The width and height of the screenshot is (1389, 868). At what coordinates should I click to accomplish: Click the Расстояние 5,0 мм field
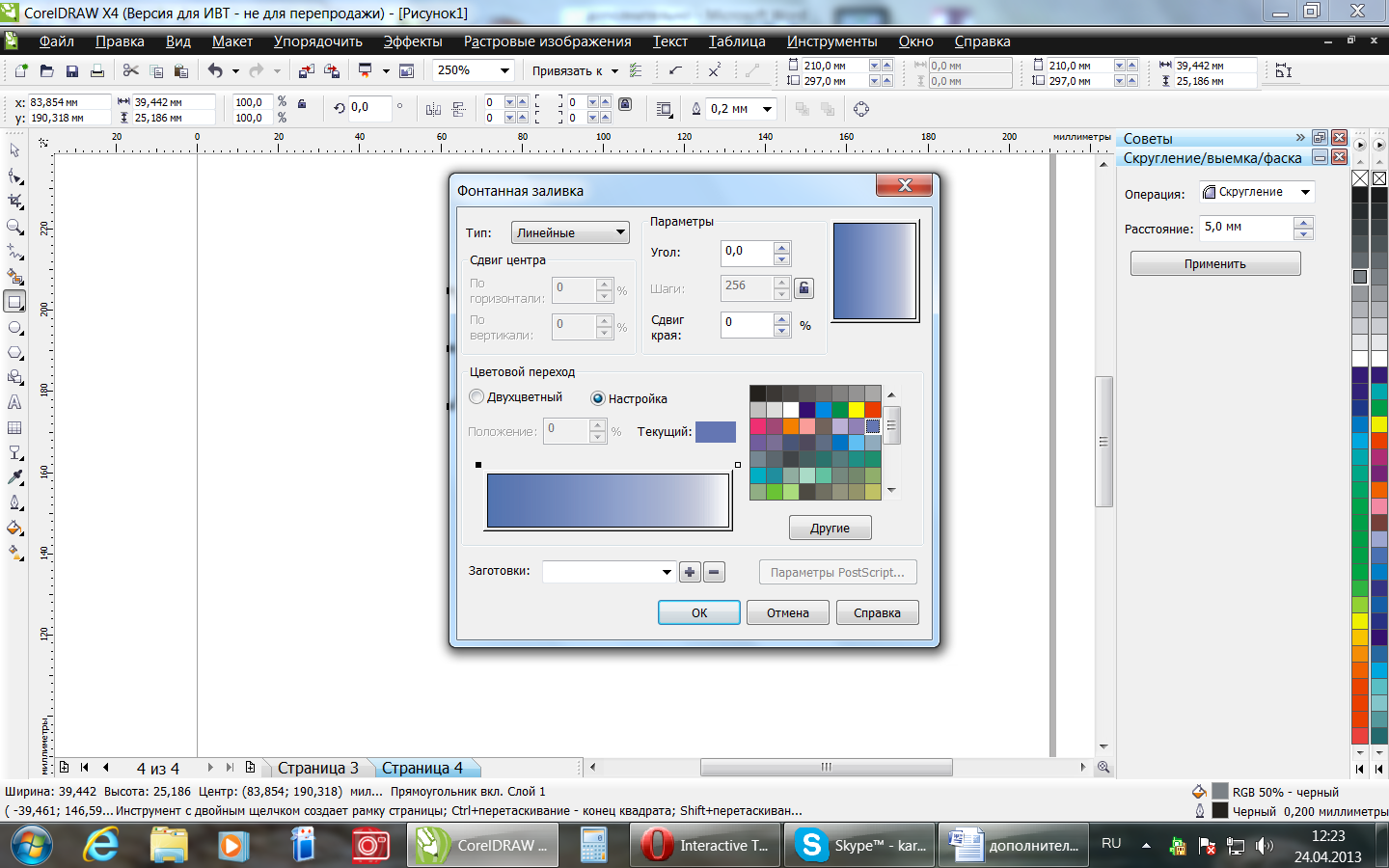click(x=1246, y=228)
